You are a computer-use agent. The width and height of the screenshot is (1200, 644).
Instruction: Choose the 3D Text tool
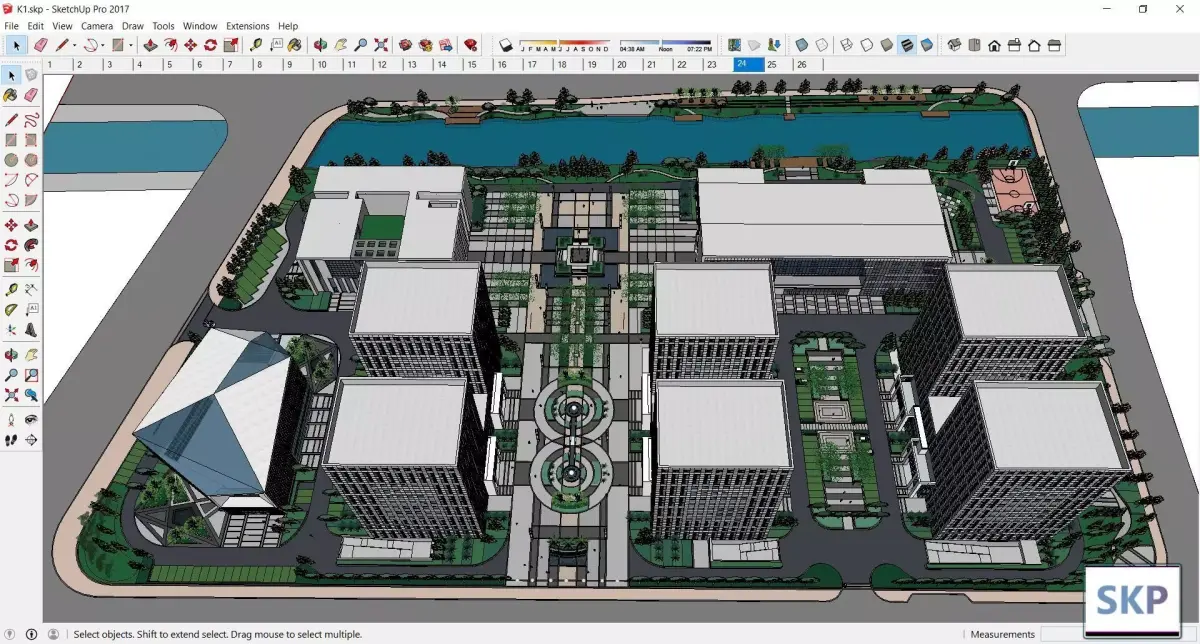(x=31, y=329)
